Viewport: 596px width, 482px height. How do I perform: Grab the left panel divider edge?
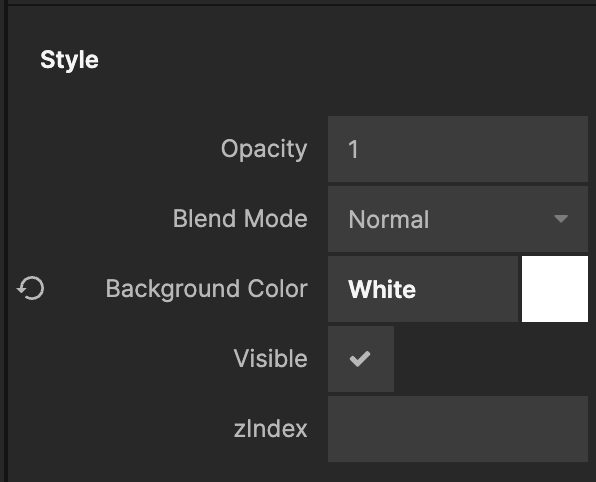(x=6, y=241)
